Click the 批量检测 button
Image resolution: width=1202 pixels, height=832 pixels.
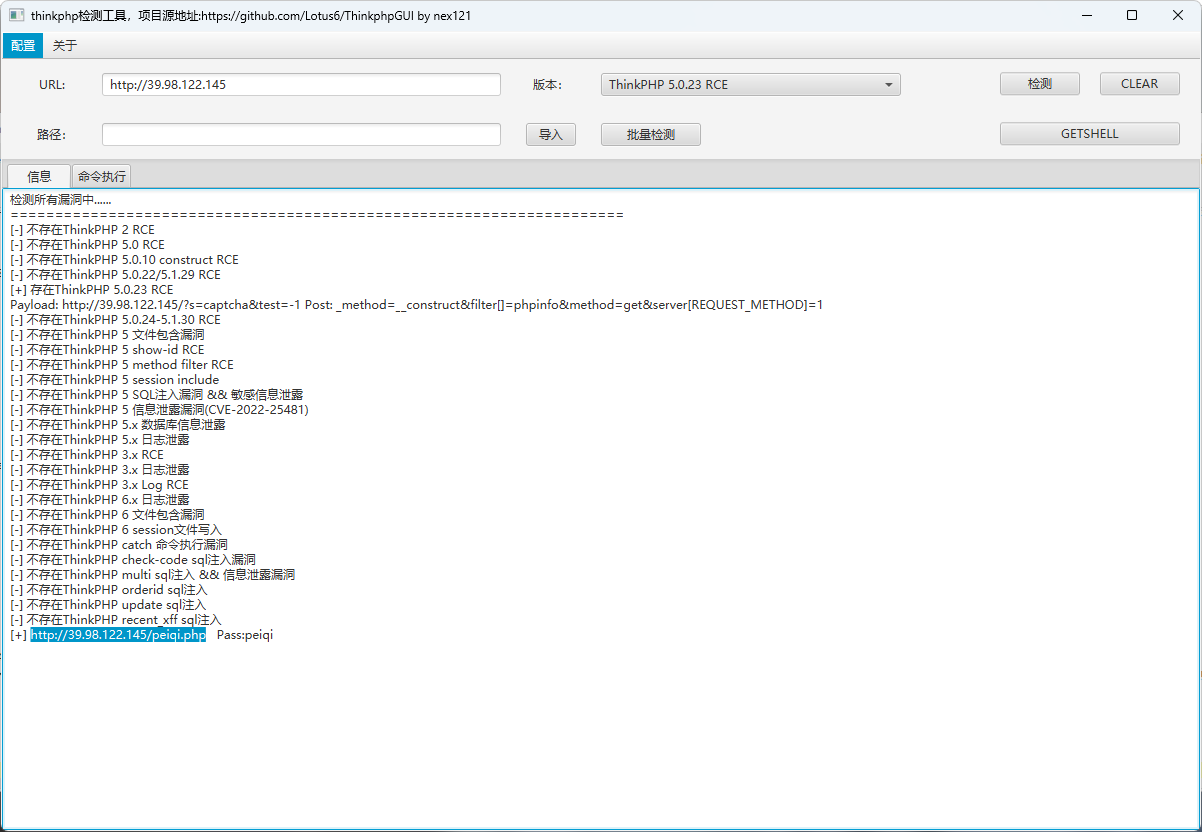[651, 134]
